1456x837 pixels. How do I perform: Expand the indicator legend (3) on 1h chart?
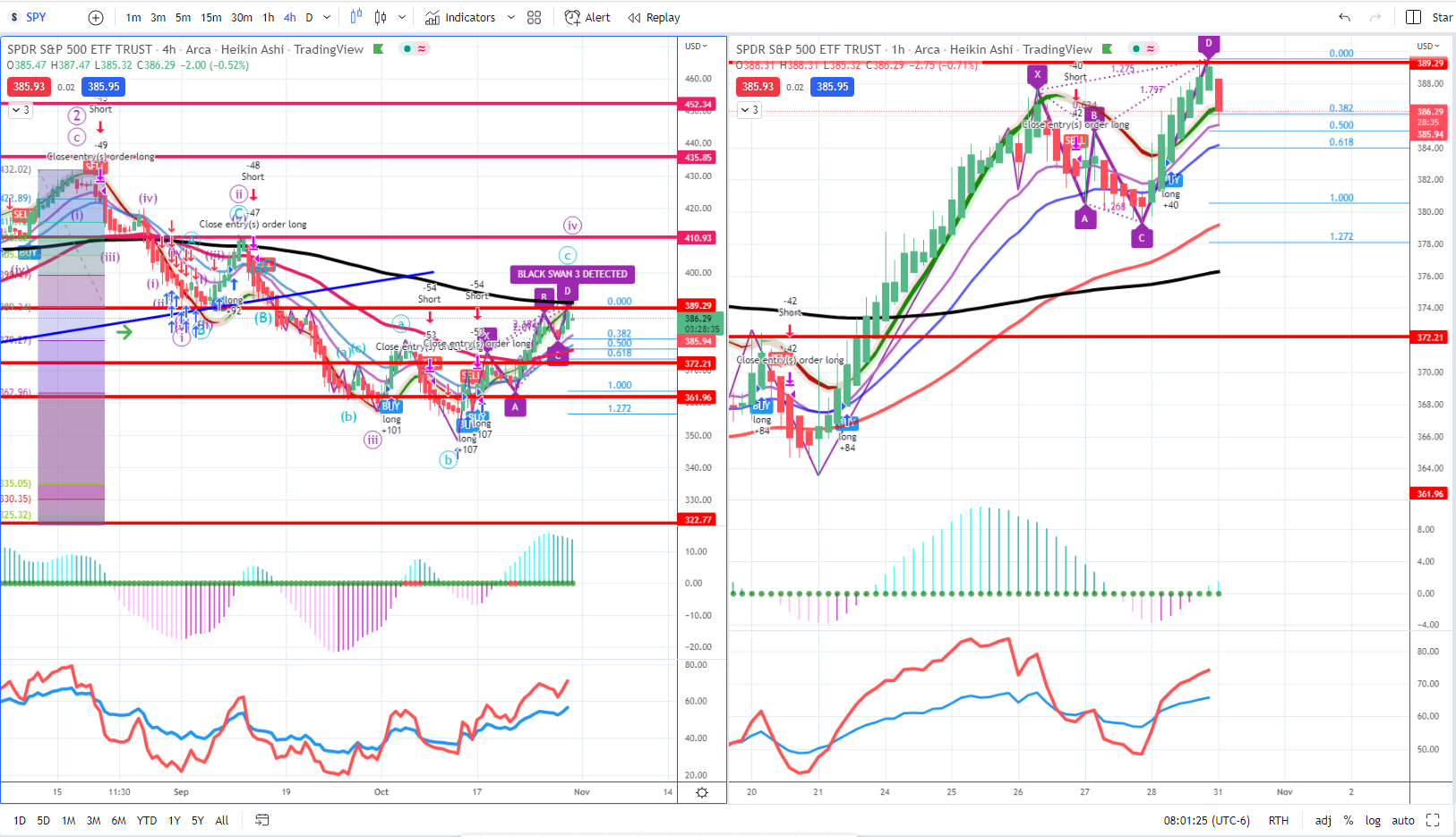click(x=749, y=110)
